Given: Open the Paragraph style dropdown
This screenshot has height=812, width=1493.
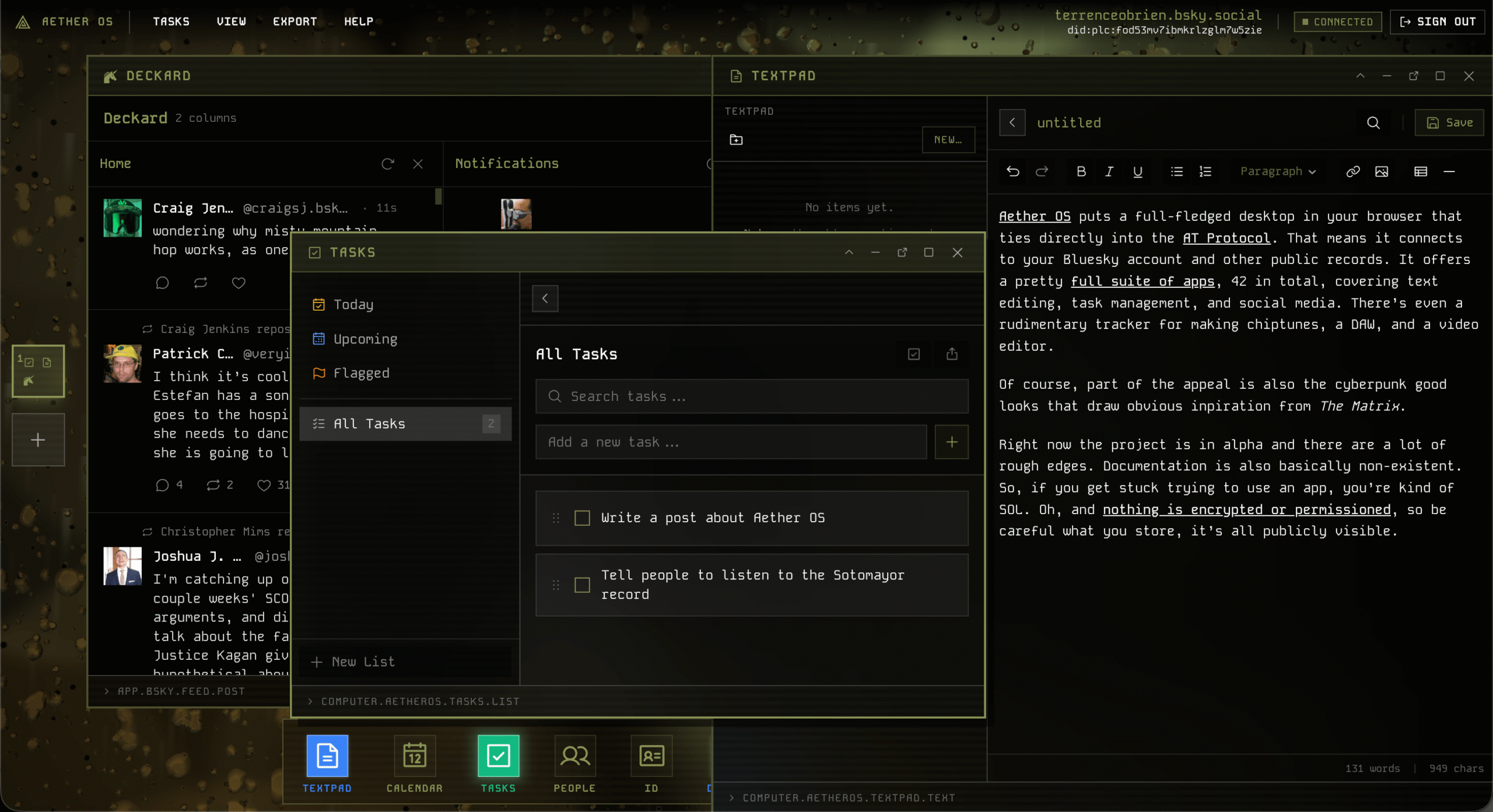Looking at the screenshot, I should (x=1277, y=171).
